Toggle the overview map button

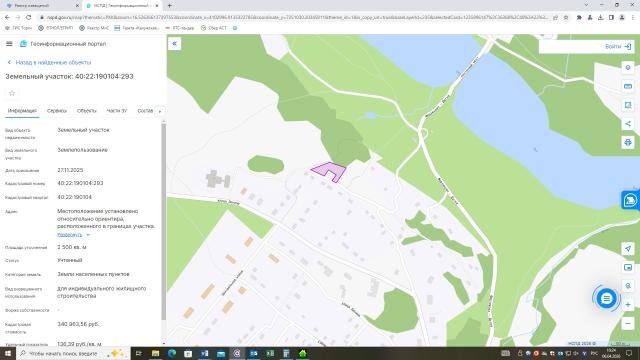pyautogui.click(x=628, y=267)
